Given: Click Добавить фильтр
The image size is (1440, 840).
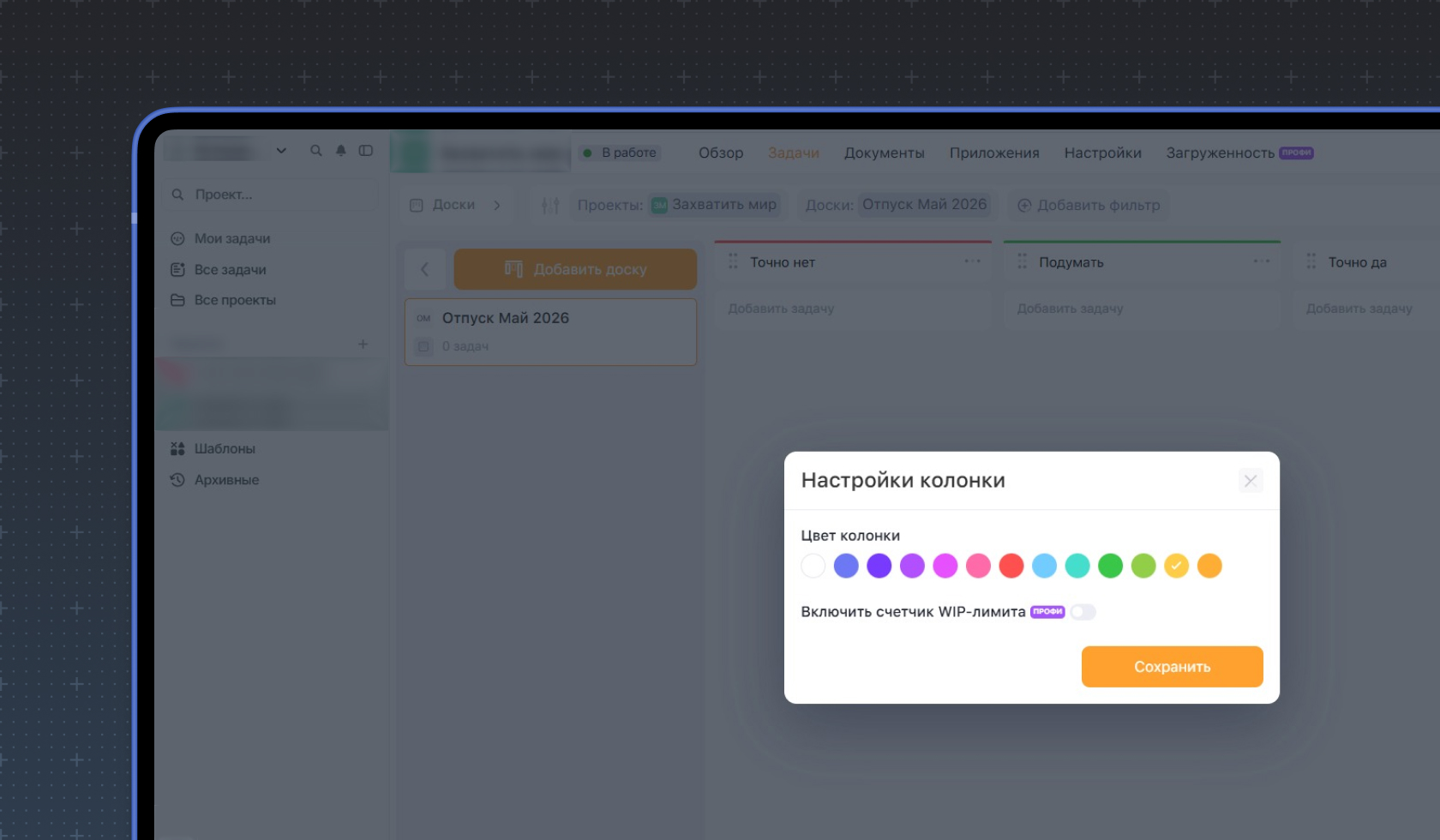Looking at the screenshot, I should click(1089, 205).
